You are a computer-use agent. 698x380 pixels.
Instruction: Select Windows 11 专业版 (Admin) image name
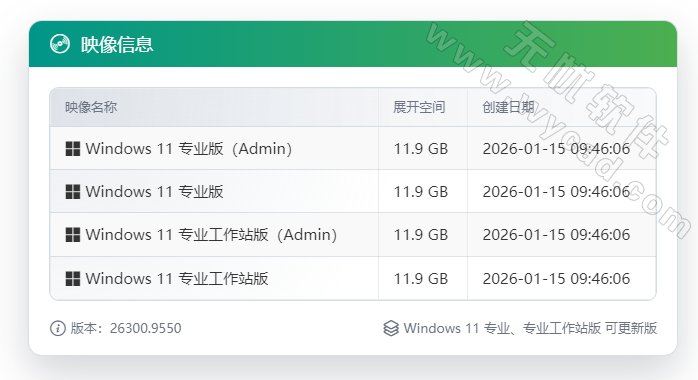point(189,149)
